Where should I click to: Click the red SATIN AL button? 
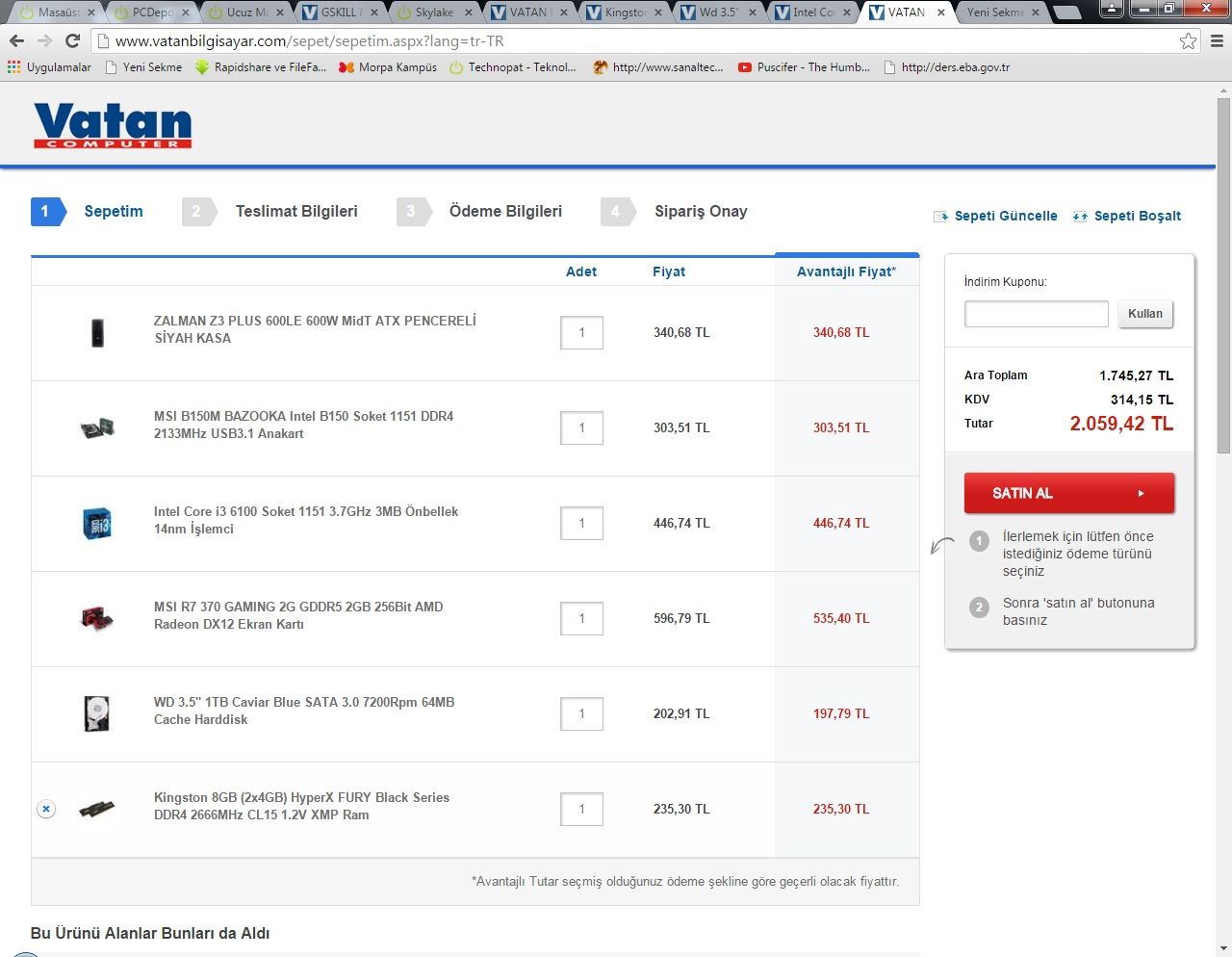coord(1069,493)
